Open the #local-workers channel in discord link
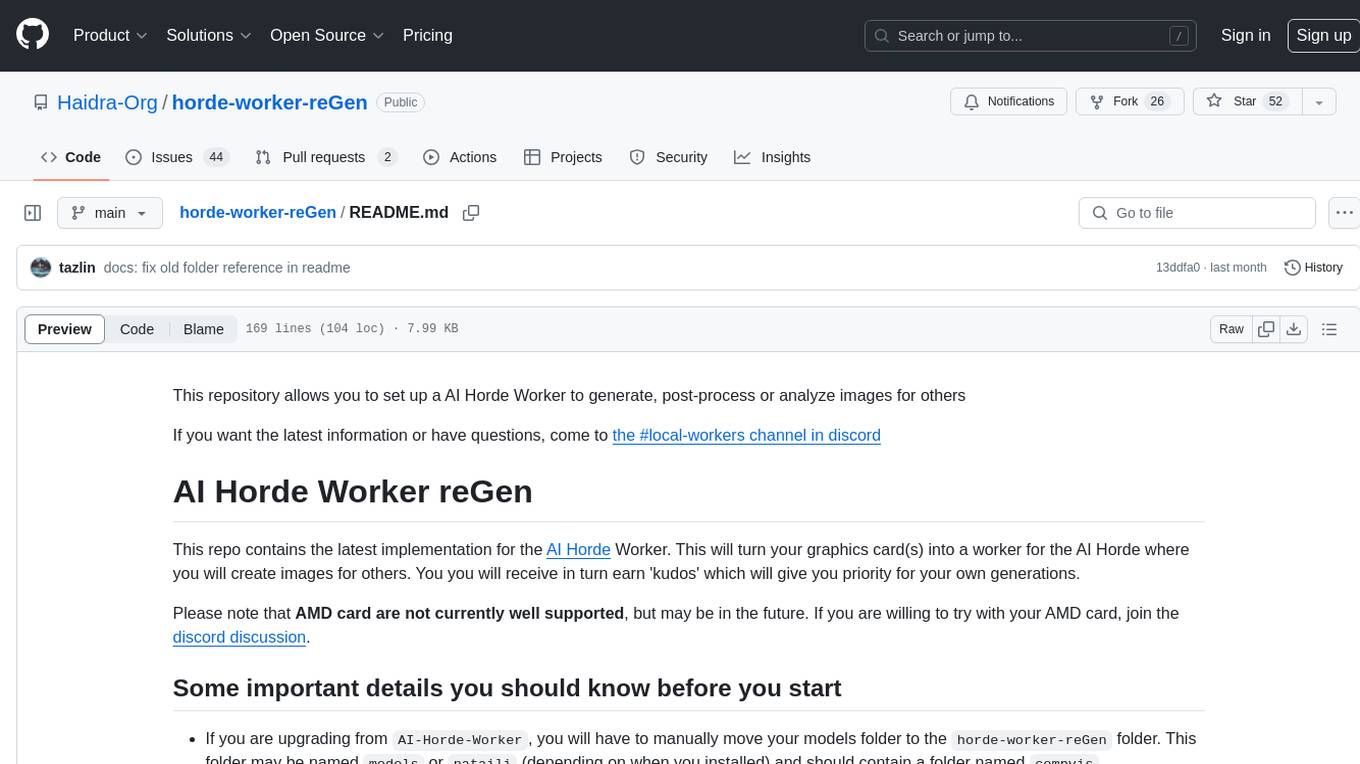The image size is (1360, 764). 746,435
